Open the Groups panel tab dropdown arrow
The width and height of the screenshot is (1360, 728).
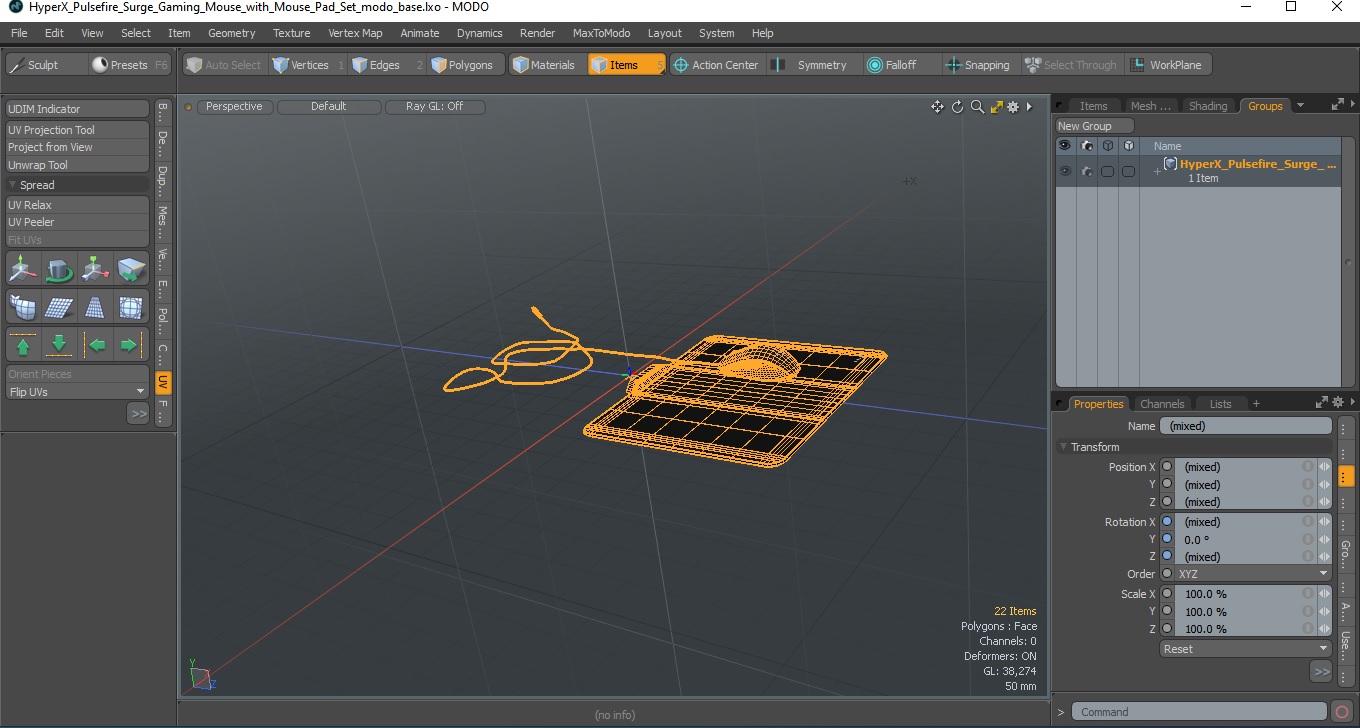click(1300, 106)
